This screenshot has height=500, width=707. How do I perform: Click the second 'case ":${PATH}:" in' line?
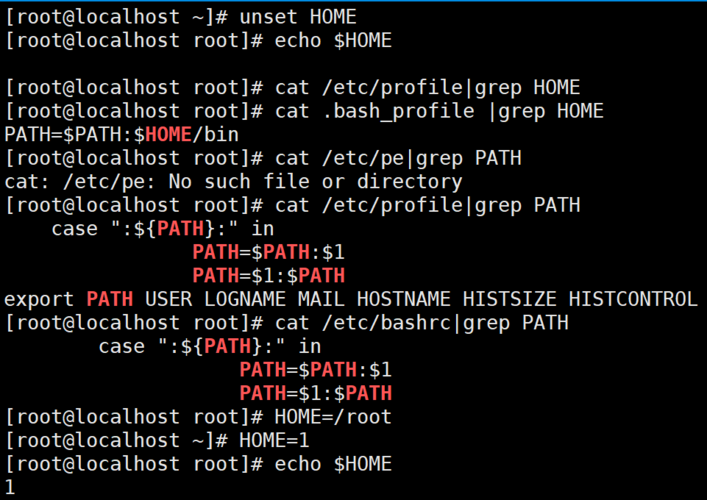point(210,346)
